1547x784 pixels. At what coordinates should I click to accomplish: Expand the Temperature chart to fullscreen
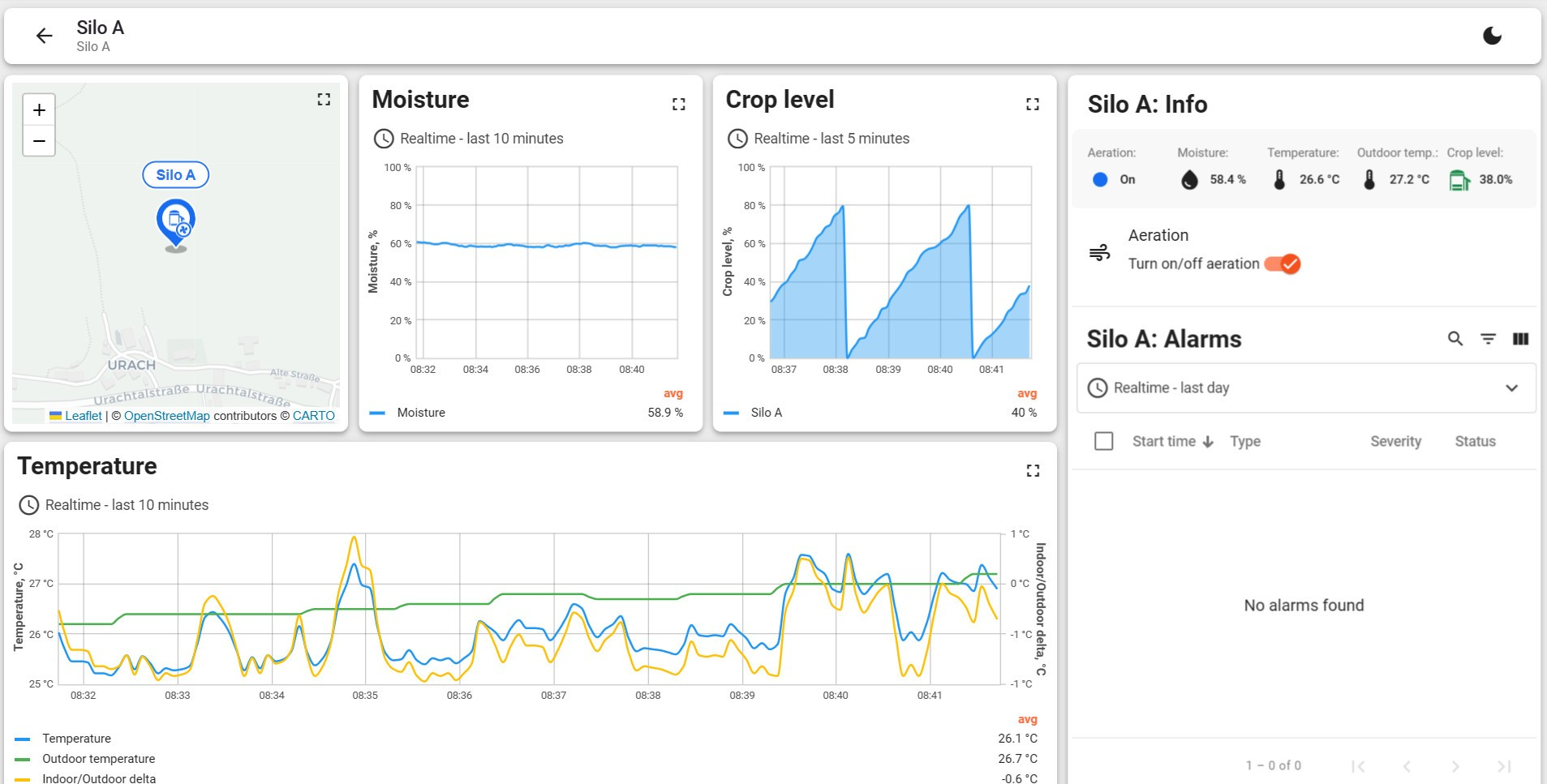click(1032, 471)
